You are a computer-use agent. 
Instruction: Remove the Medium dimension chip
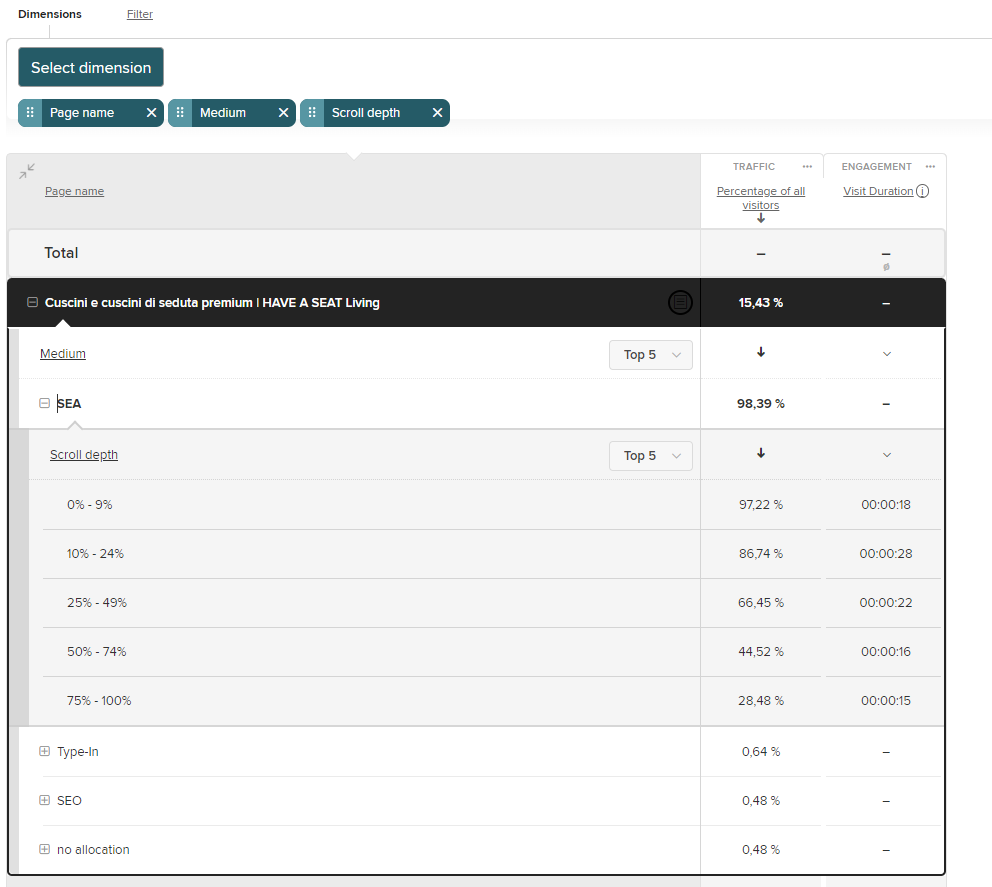[283, 113]
